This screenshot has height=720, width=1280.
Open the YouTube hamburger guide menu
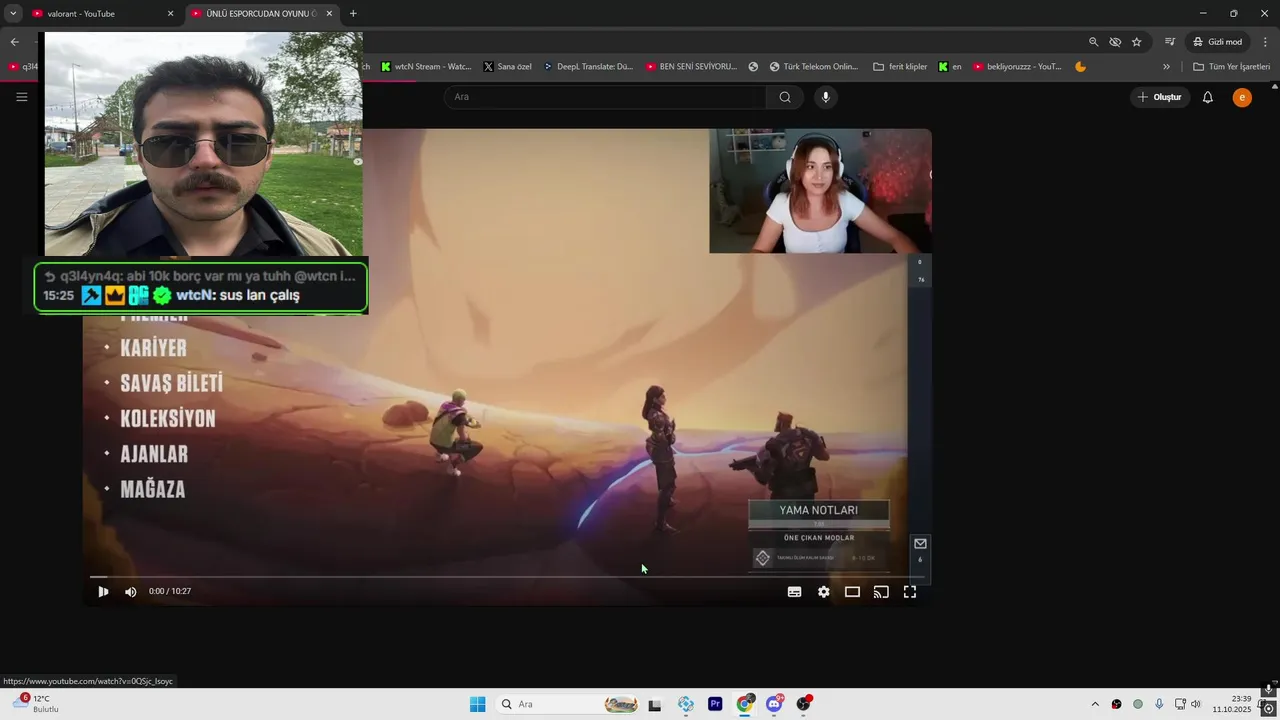pyautogui.click(x=21, y=97)
